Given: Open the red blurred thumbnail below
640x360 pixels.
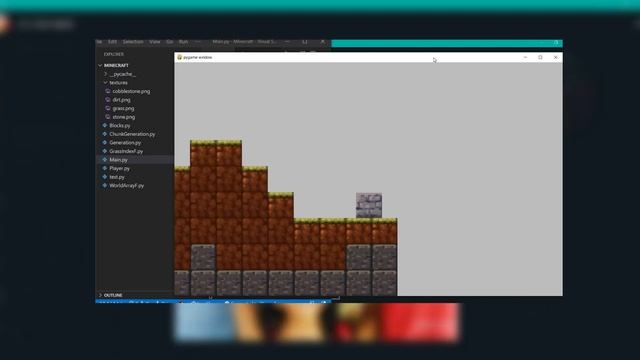Looking at the screenshot, I should click(x=420, y=322).
